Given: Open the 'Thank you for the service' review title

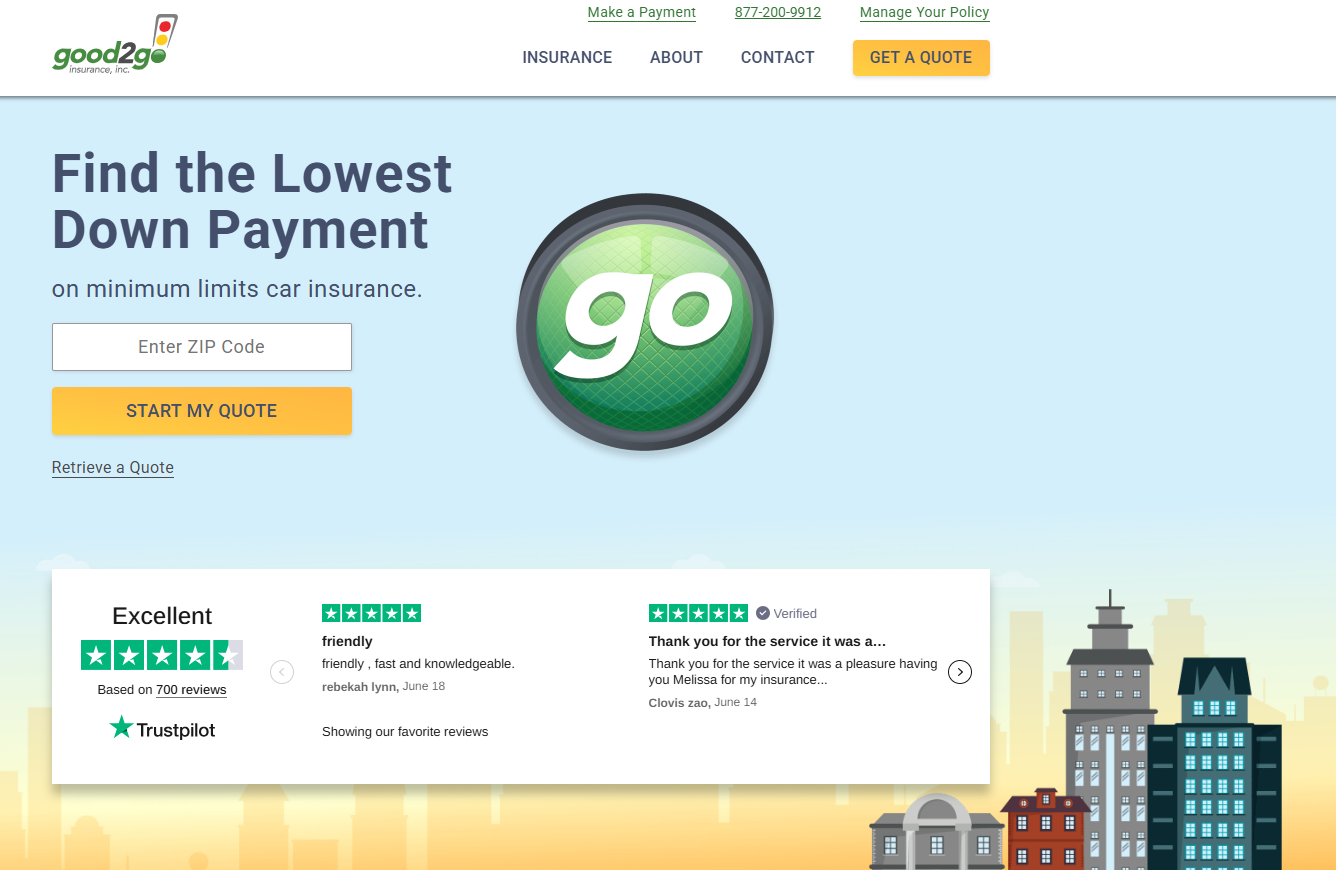Looking at the screenshot, I should tap(767, 642).
